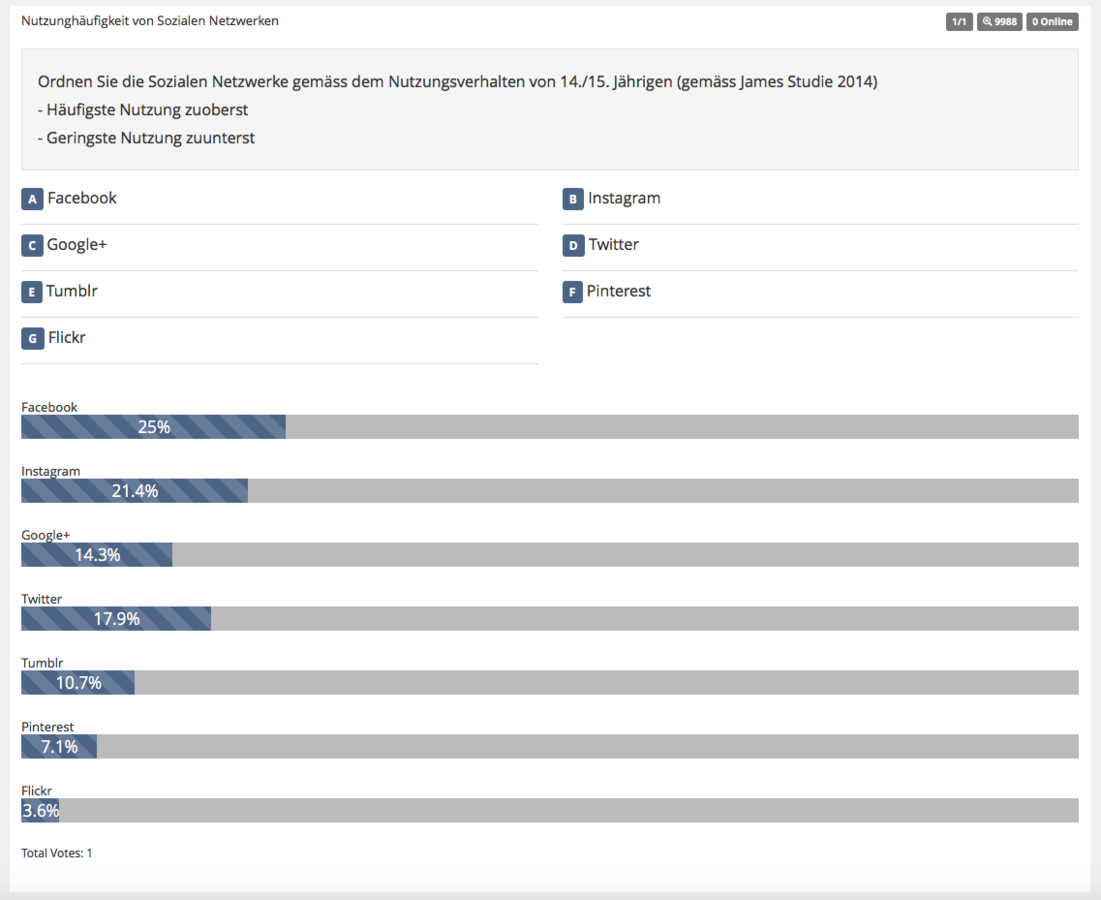
Task: Click the Instagram 21.4% result bar
Action: coord(134,491)
